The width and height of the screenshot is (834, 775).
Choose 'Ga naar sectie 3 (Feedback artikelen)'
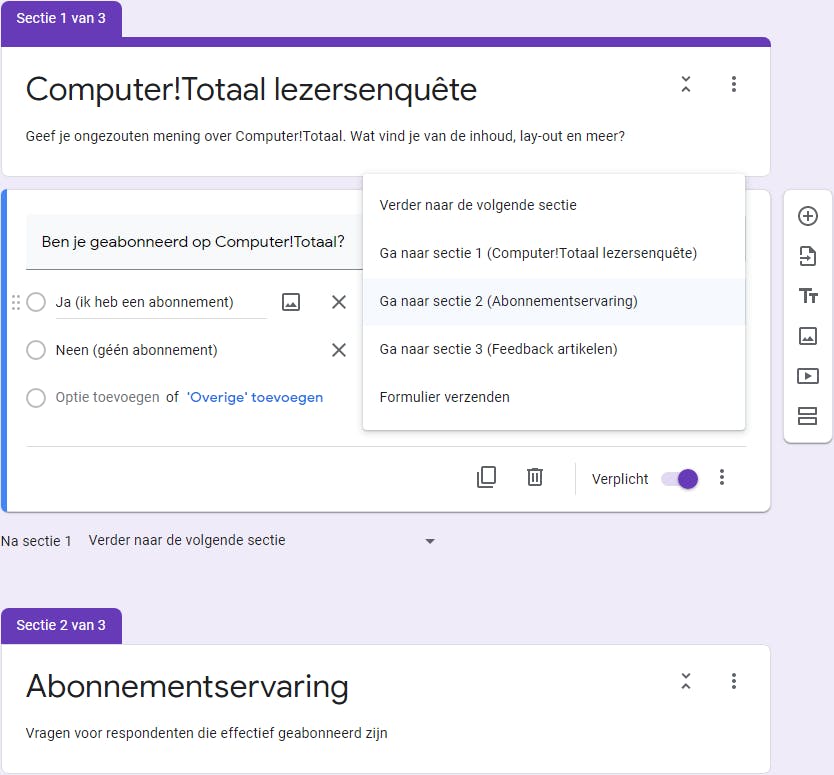pos(554,349)
